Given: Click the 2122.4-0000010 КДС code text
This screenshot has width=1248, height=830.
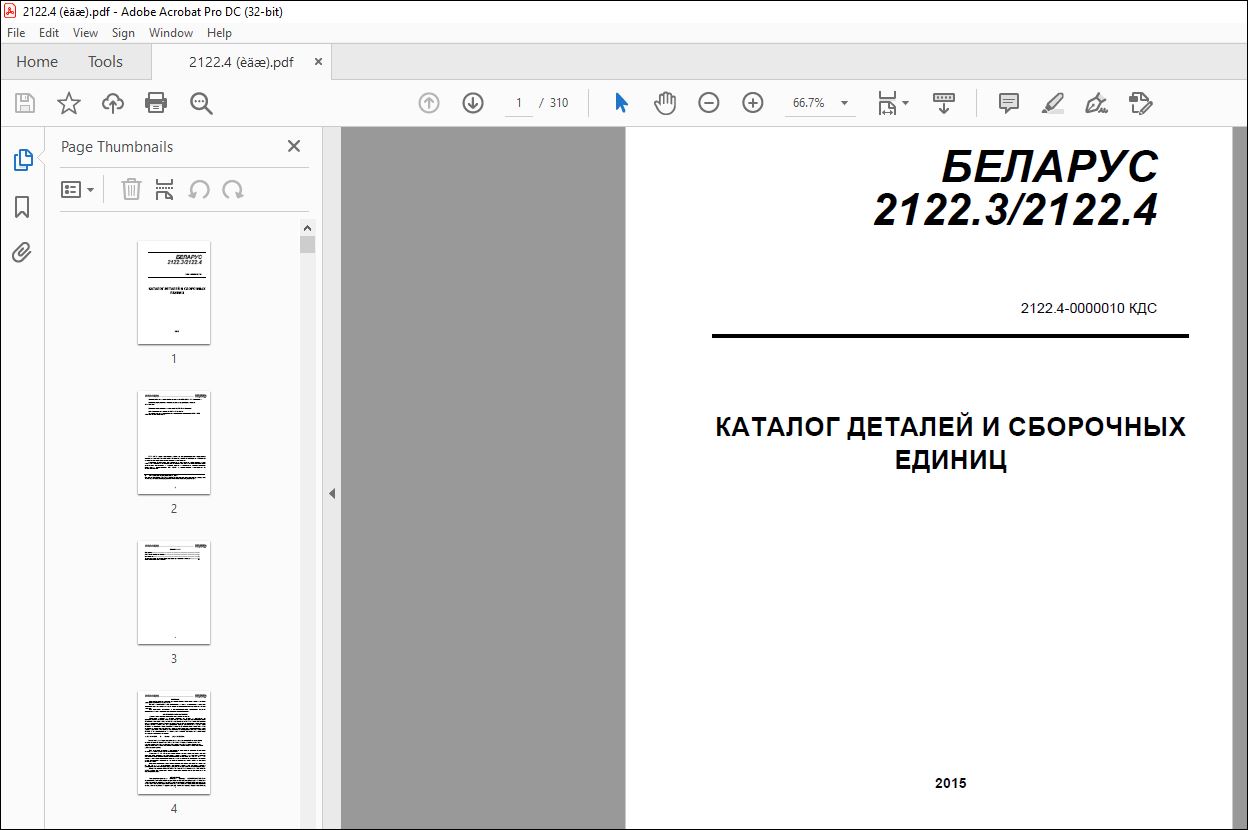Looking at the screenshot, I should pos(1089,308).
